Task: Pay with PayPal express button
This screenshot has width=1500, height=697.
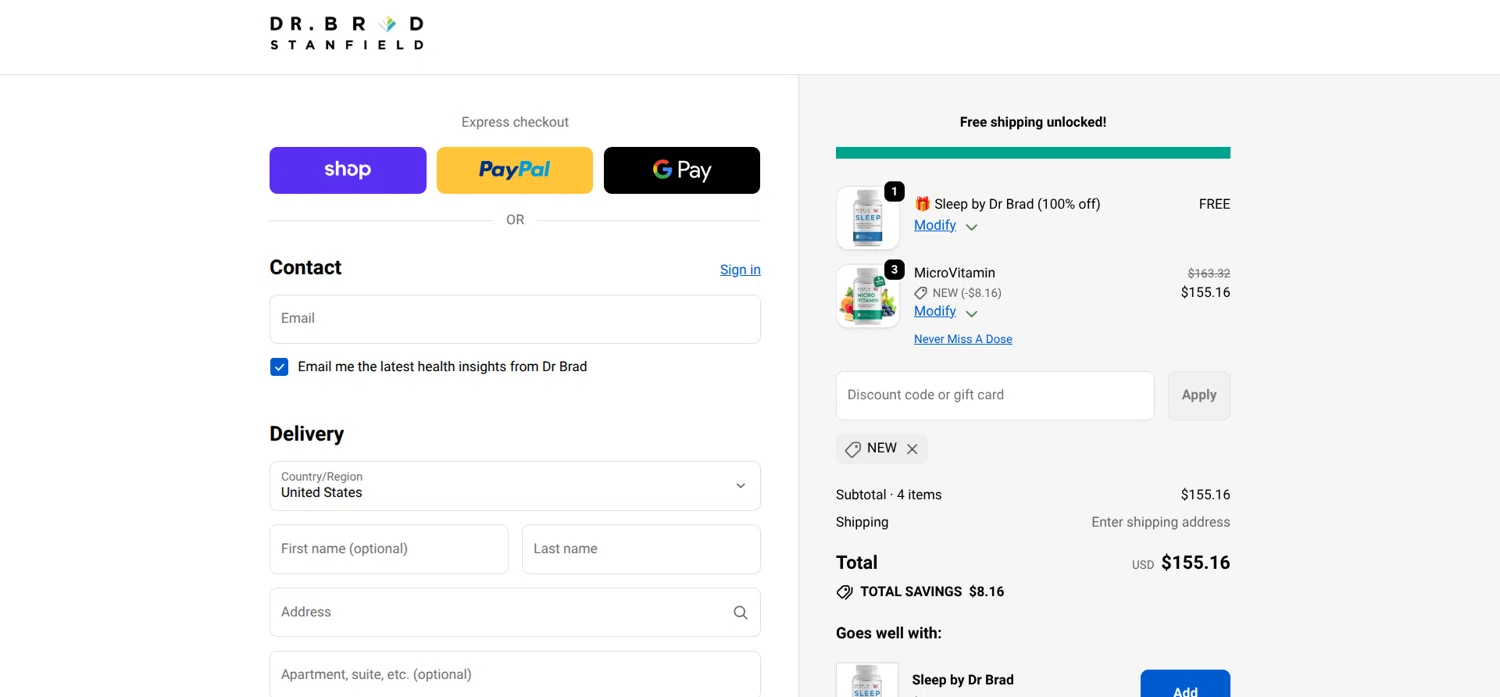Action: tap(514, 170)
